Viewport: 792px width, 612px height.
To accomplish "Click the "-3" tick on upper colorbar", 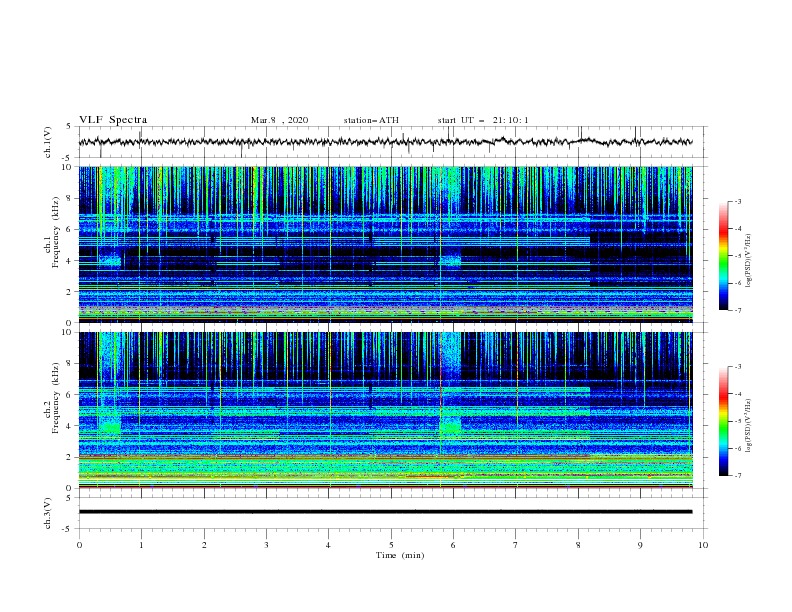I will point(737,201).
